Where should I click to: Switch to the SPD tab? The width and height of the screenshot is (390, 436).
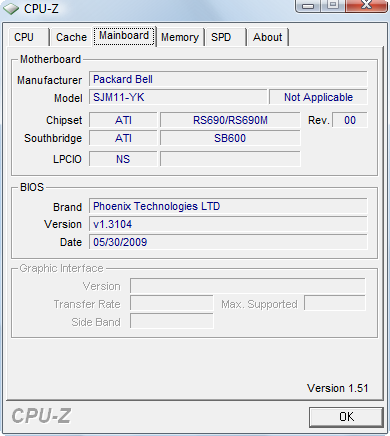[226, 37]
